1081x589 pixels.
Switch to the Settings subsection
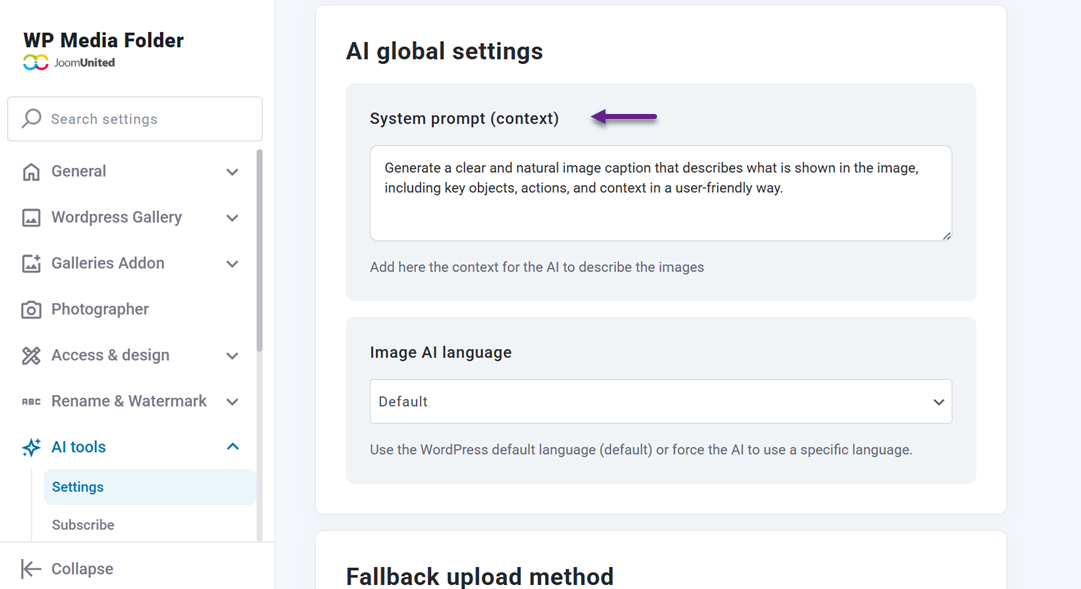77,487
